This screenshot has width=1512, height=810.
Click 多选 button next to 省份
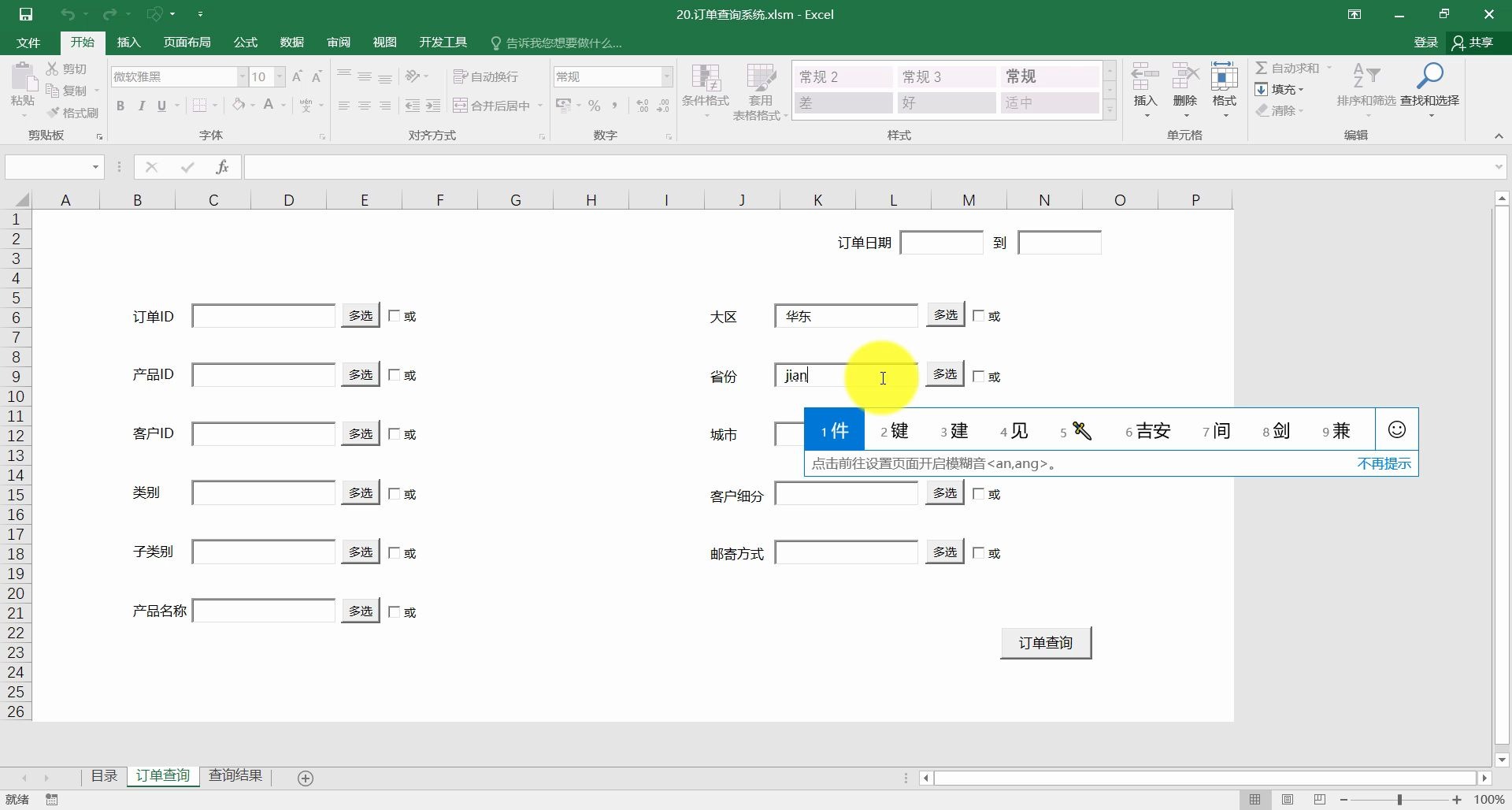tap(945, 374)
